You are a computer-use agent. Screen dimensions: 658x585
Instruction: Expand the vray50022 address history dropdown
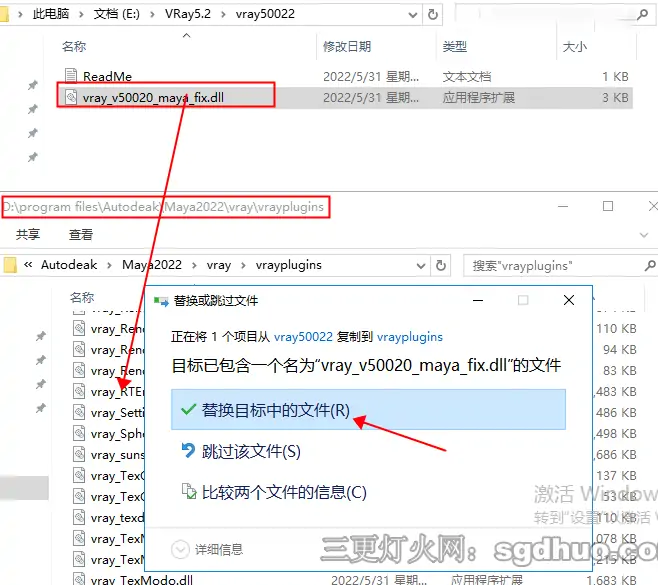coord(413,15)
